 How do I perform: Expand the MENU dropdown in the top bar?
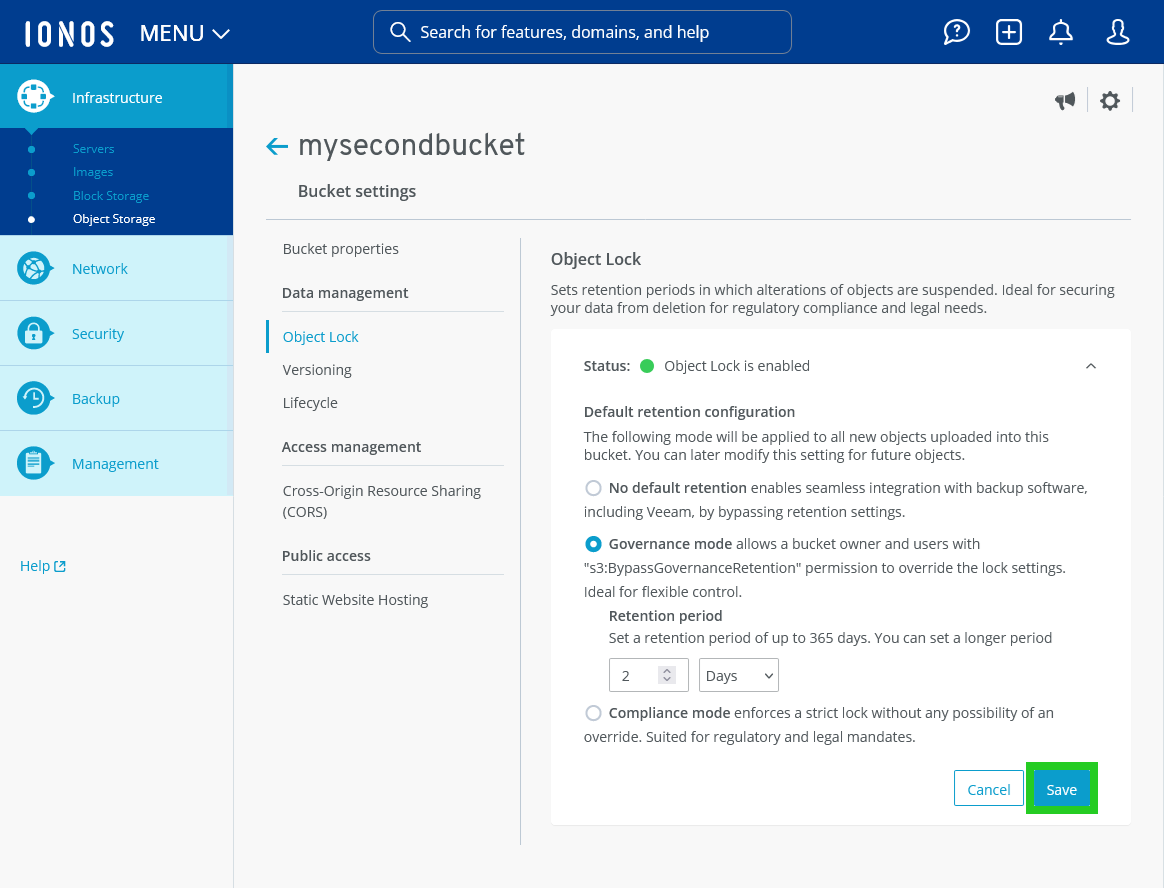(x=184, y=32)
